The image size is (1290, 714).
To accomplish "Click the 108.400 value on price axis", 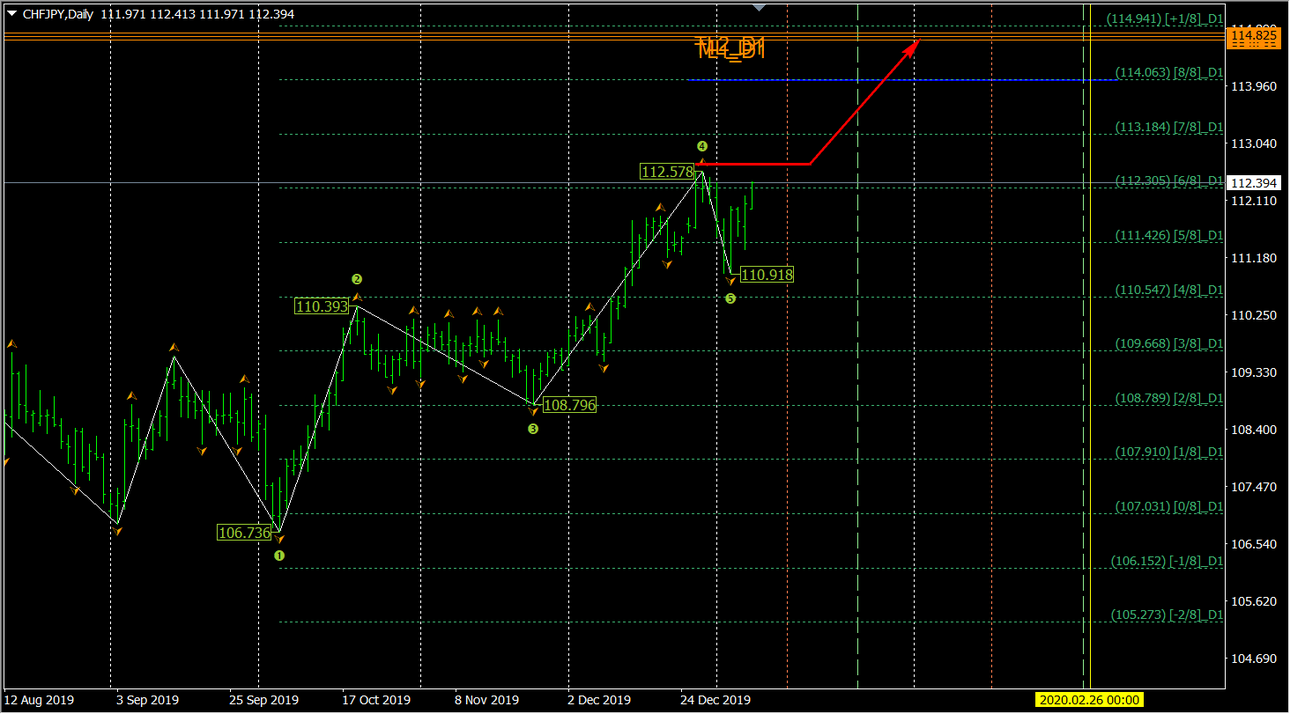I will pos(1254,429).
